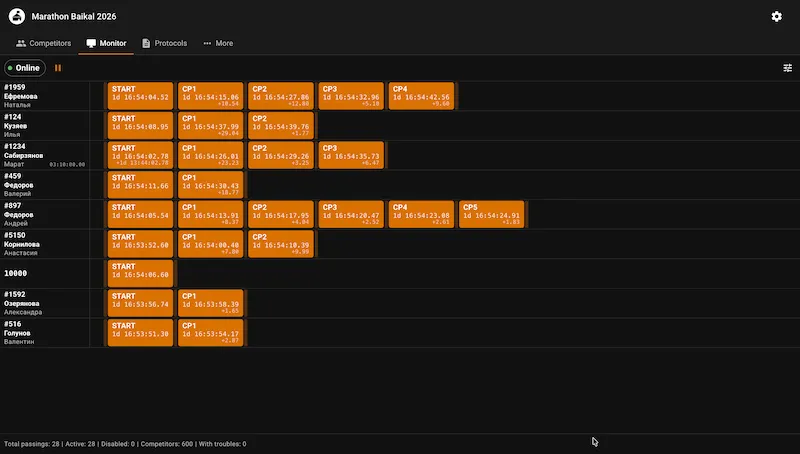Click Marathon Baikal 2026 title
This screenshot has width=800, height=454.
[x=74, y=16]
